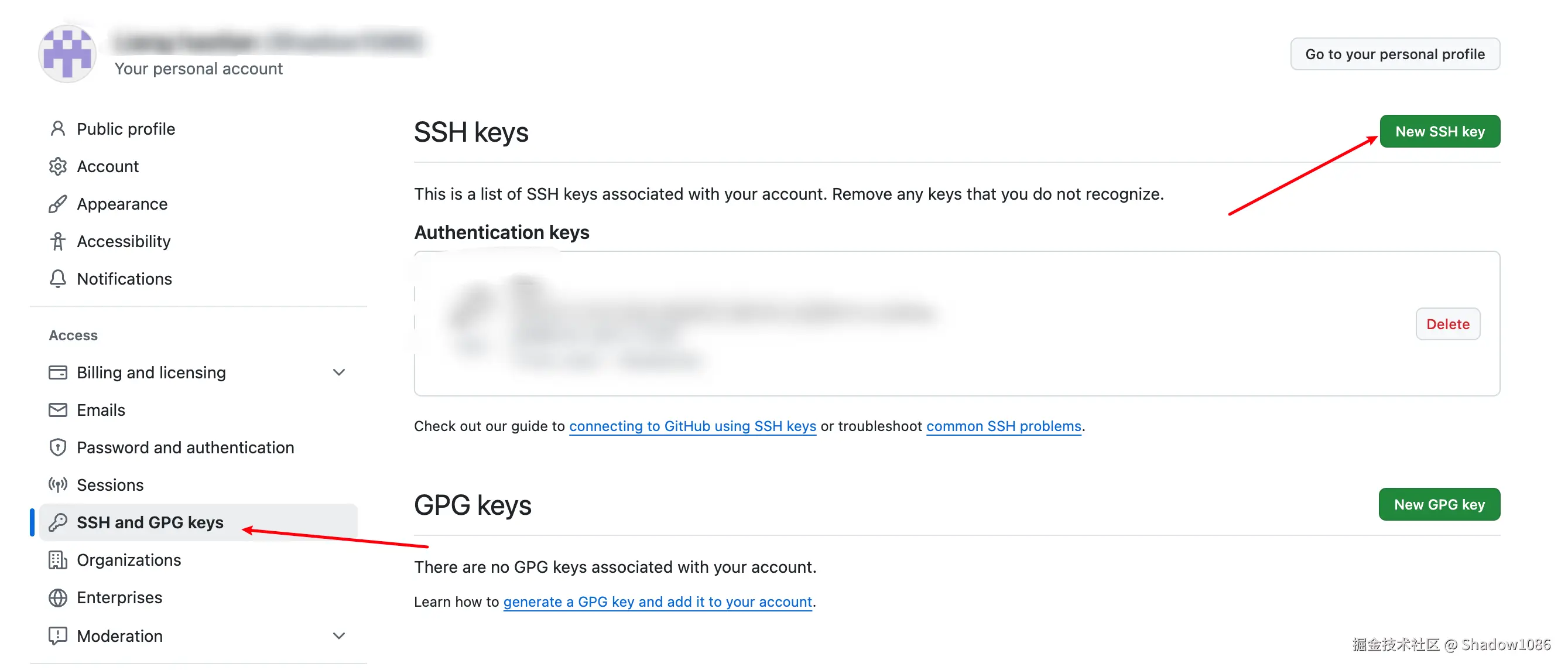The width and height of the screenshot is (1568, 670).
Task: Click the personal account avatar
Action: [67, 53]
